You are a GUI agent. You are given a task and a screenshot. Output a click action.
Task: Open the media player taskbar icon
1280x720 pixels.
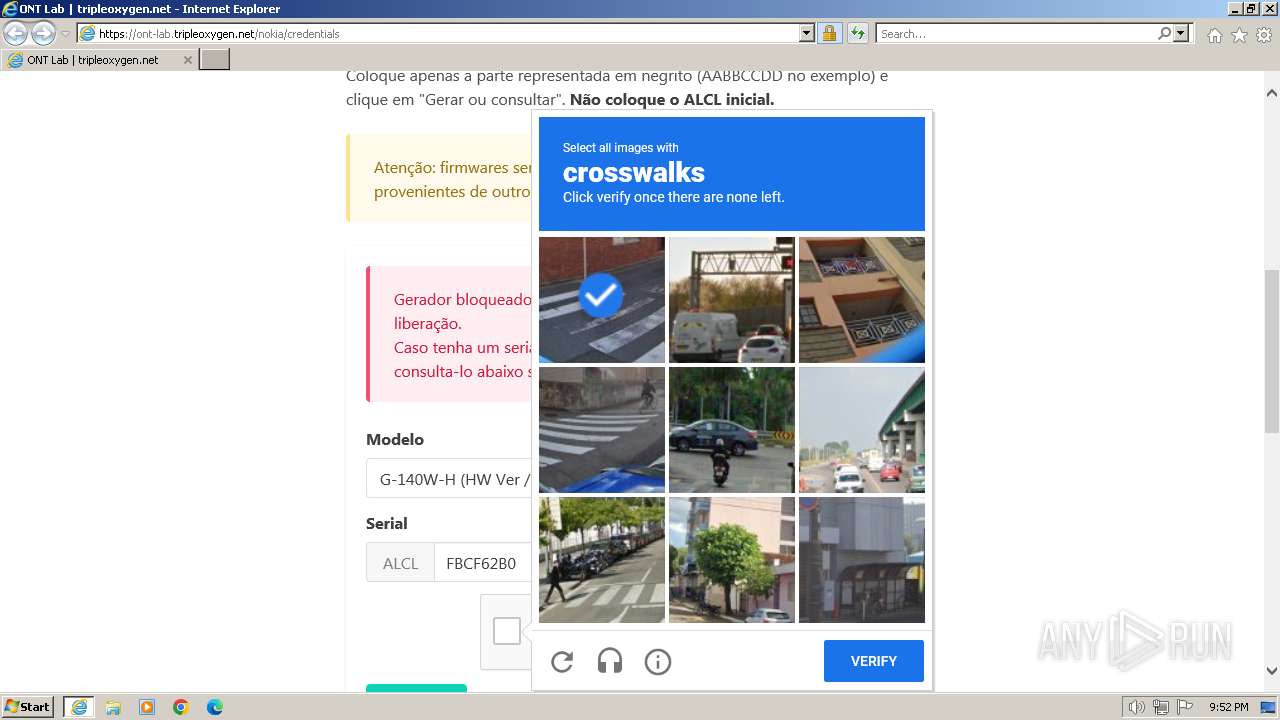point(147,707)
